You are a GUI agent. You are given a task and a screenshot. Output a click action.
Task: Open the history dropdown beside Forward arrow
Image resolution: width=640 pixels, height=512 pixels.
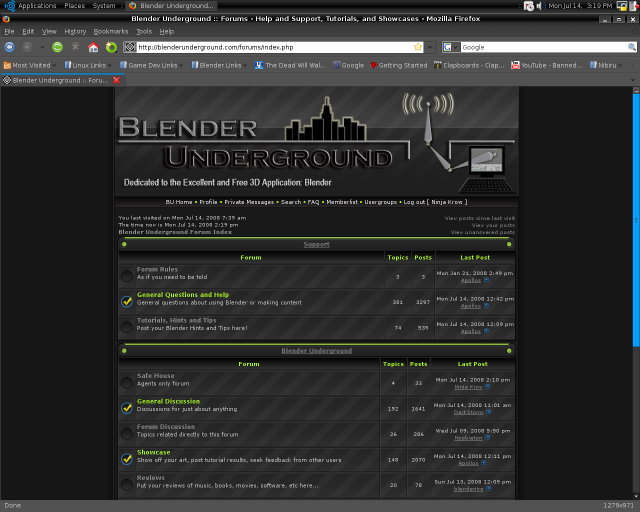(x=42, y=47)
